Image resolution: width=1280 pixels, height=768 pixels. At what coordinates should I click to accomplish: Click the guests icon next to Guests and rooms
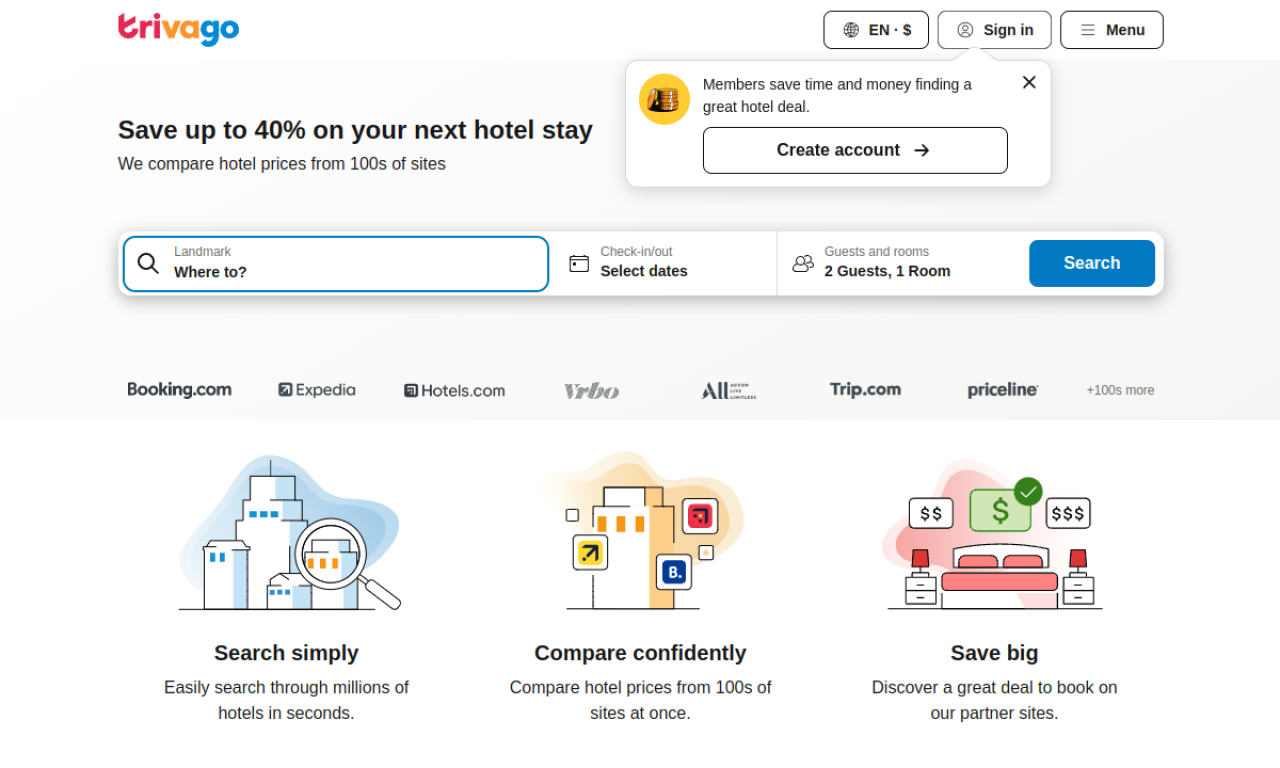click(802, 263)
